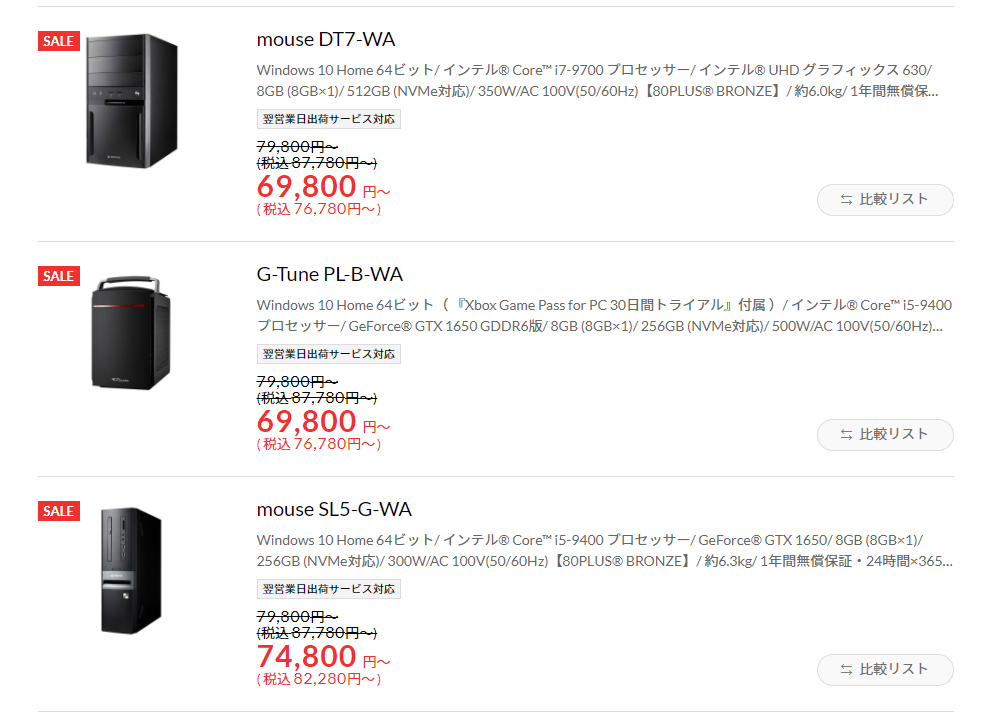Click the SALE badge on mouse DT7-WA
The width and height of the screenshot is (990, 719).
click(x=59, y=41)
